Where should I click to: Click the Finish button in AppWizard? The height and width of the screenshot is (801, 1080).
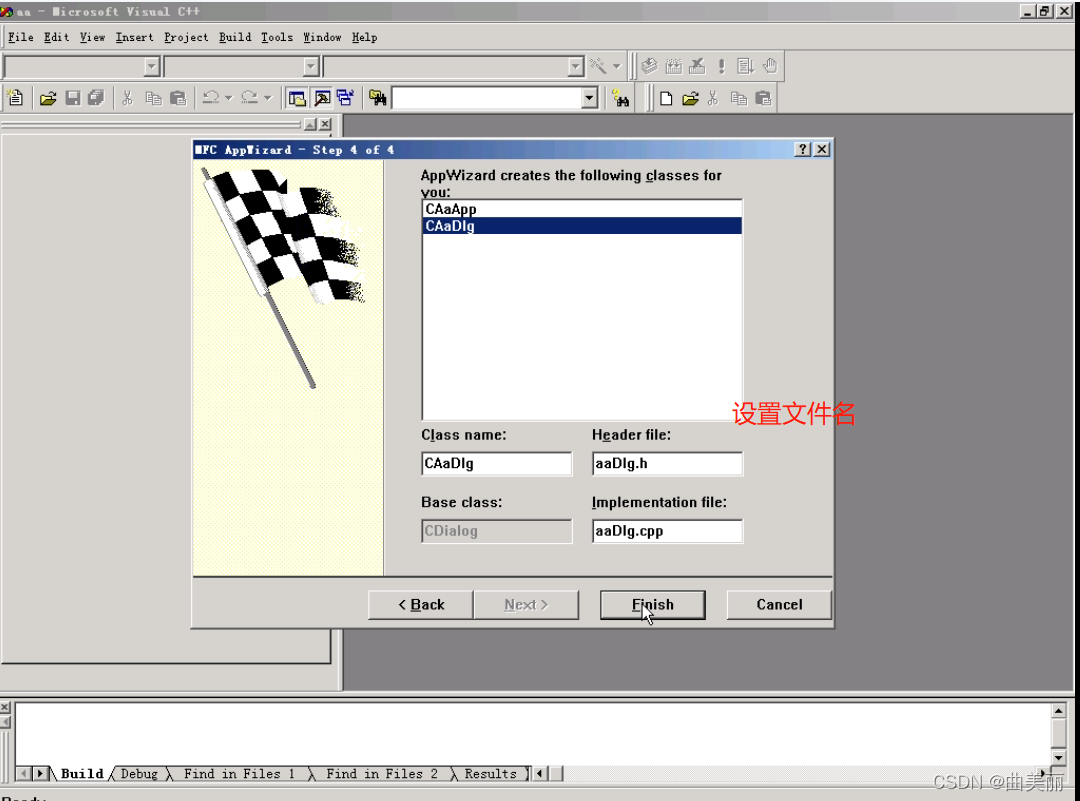(652, 605)
